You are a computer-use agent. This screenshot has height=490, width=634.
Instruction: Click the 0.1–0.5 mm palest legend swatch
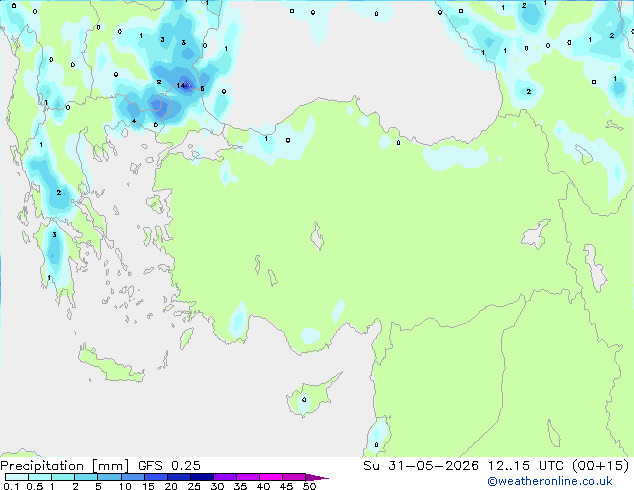tap(17, 477)
